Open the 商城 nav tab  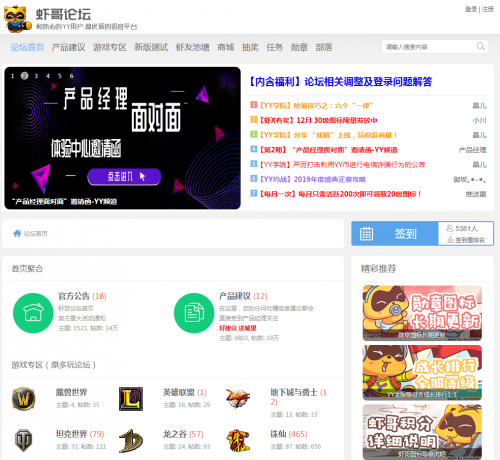click(226, 47)
